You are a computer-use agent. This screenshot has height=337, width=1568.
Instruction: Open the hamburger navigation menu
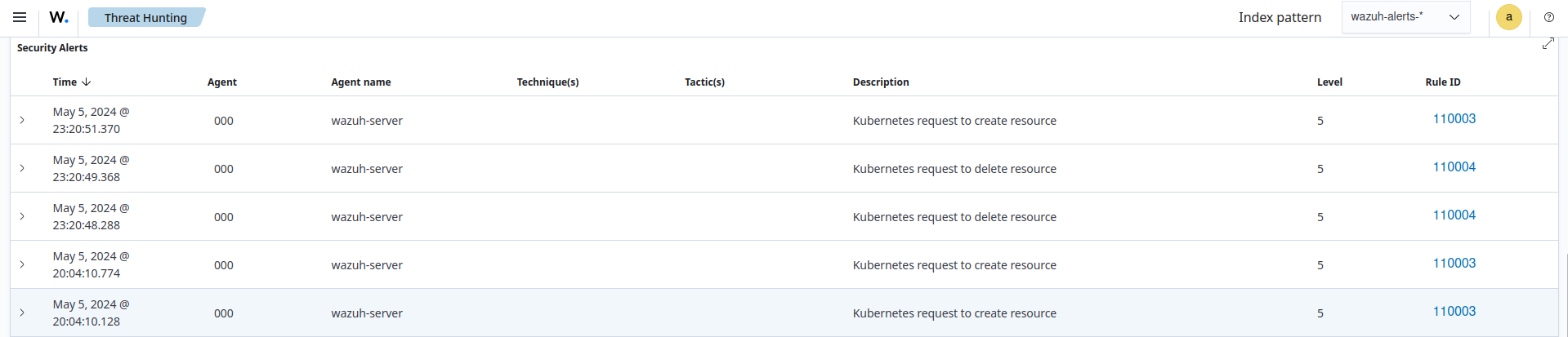coord(20,17)
